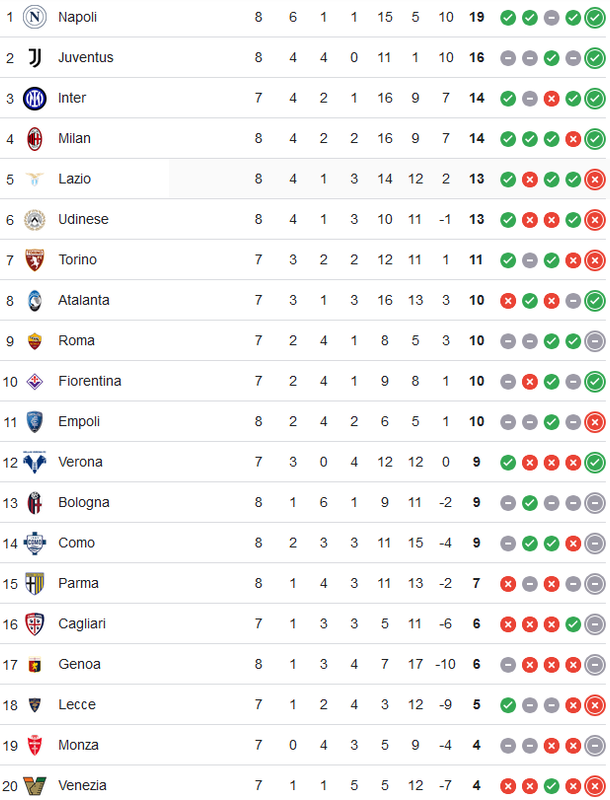Select the Verona club badge
This screenshot has width=610, height=800.
click(35, 462)
